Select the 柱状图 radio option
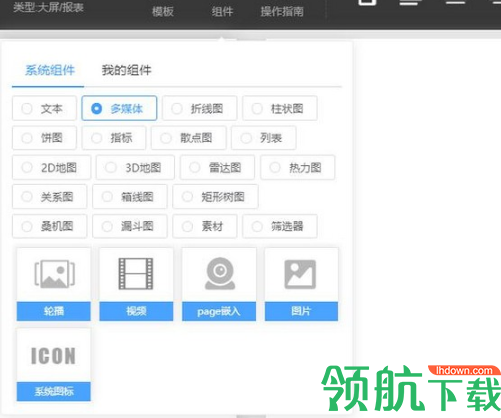501x418 pixels. (280, 108)
